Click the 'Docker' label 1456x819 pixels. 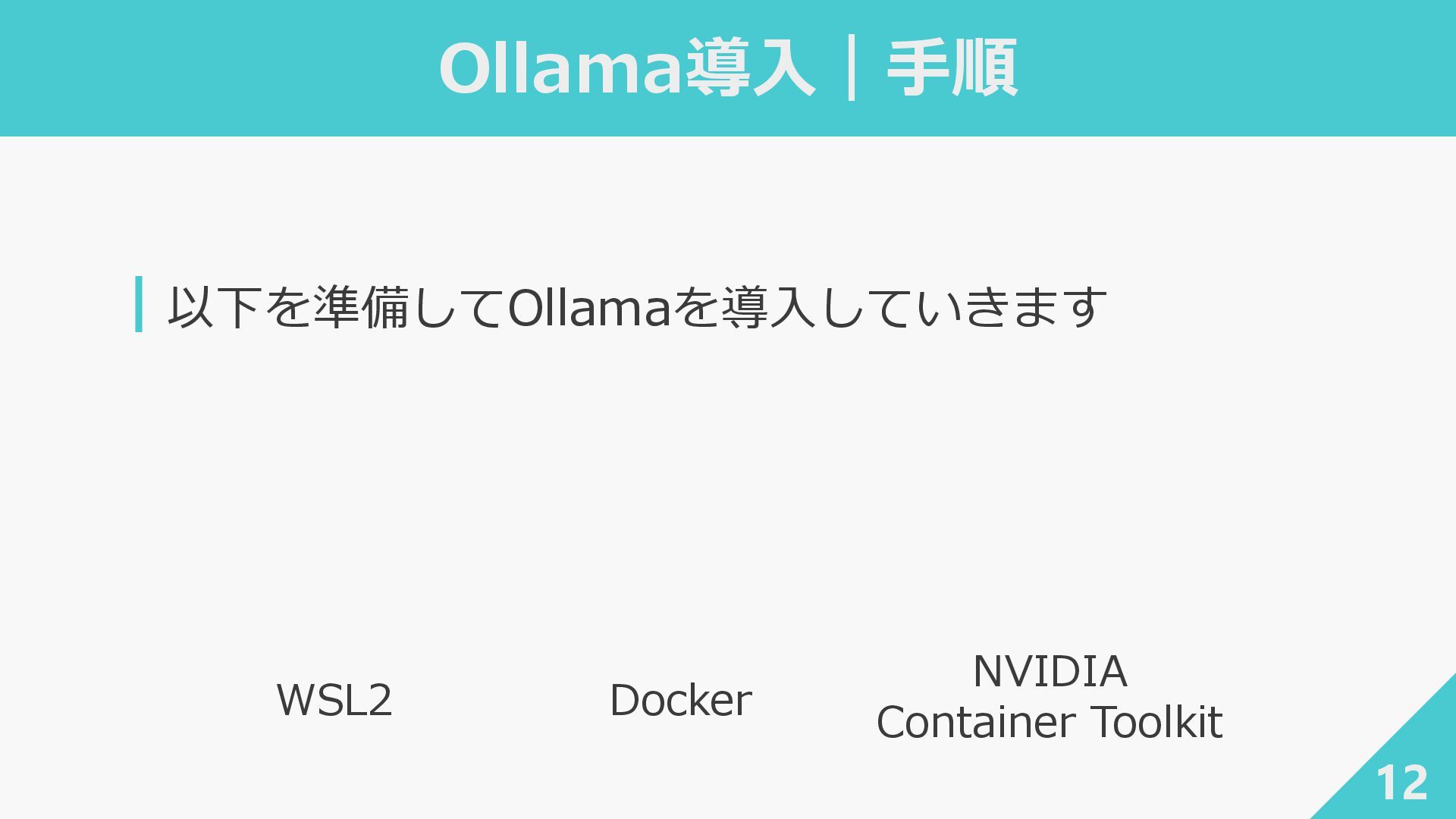point(680,700)
